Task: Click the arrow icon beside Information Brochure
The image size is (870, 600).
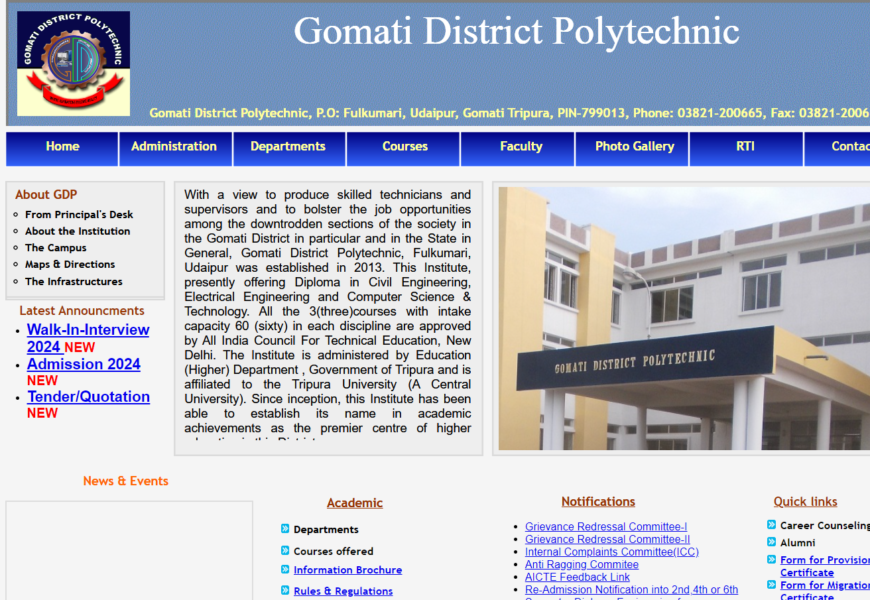Action: [285, 570]
